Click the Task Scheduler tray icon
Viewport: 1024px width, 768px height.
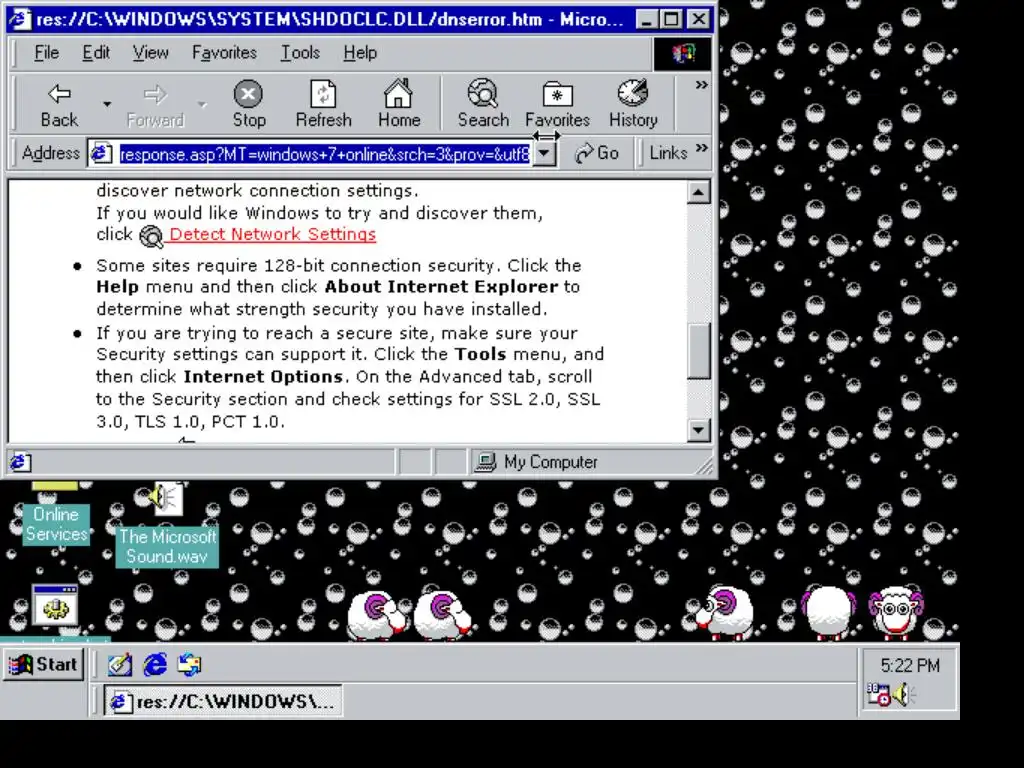point(878,694)
